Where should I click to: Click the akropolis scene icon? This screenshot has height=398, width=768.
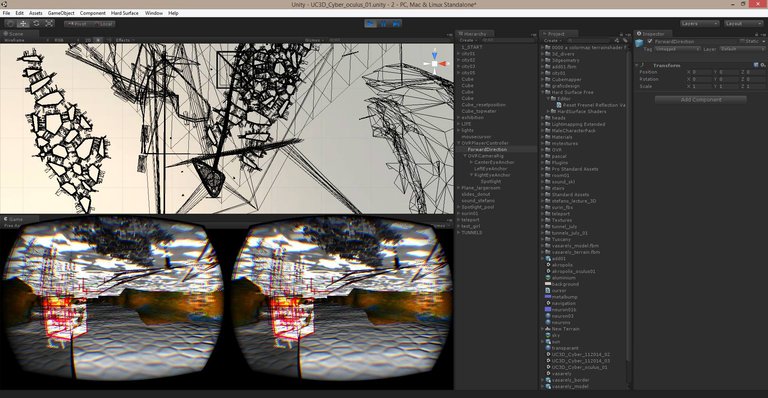coord(548,265)
